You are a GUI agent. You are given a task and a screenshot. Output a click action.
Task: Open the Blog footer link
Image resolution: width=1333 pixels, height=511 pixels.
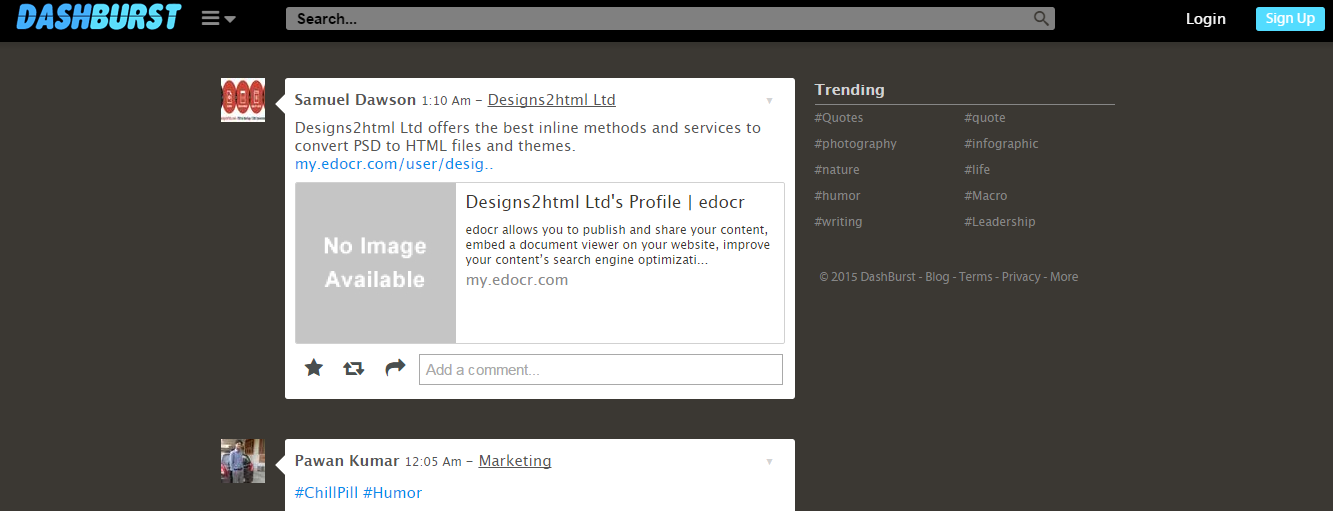(x=937, y=277)
